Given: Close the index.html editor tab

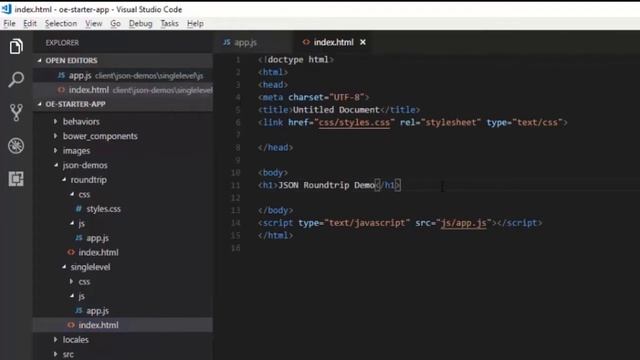Looking at the screenshot, I should (363, 42).
